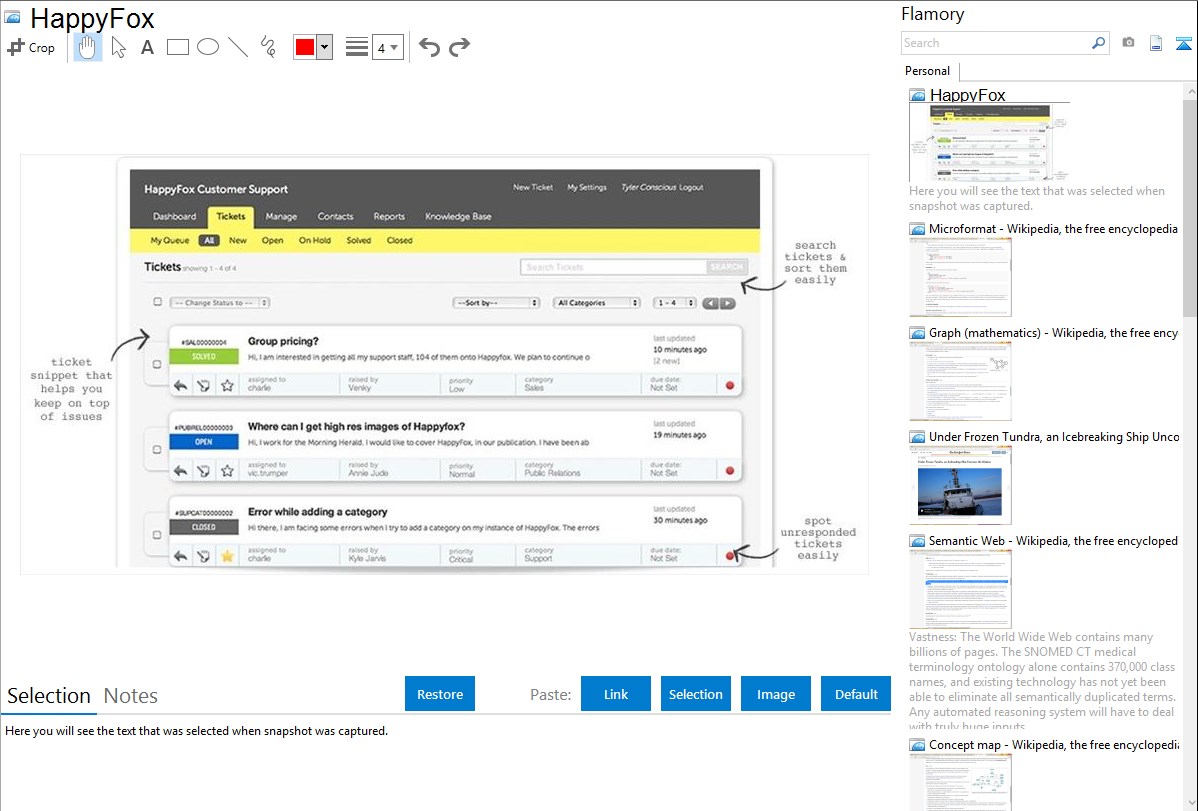The width and height of the screenshot is (1198, 811).
Task: Activate the hand pan tool
Action: pos(88,47)
